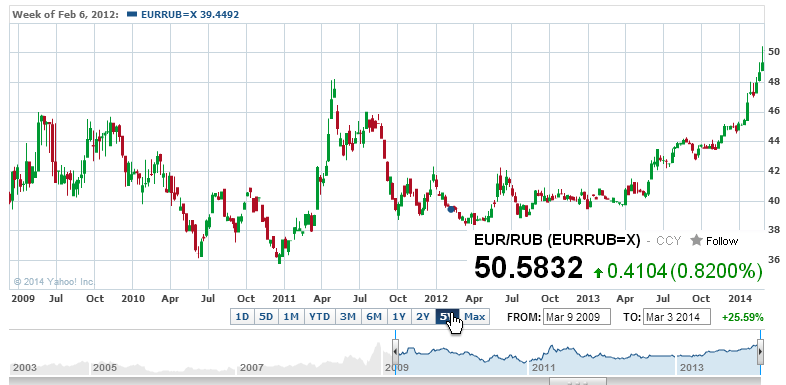
Task: Click the left range slider handle
Action: tap(396, 351)
